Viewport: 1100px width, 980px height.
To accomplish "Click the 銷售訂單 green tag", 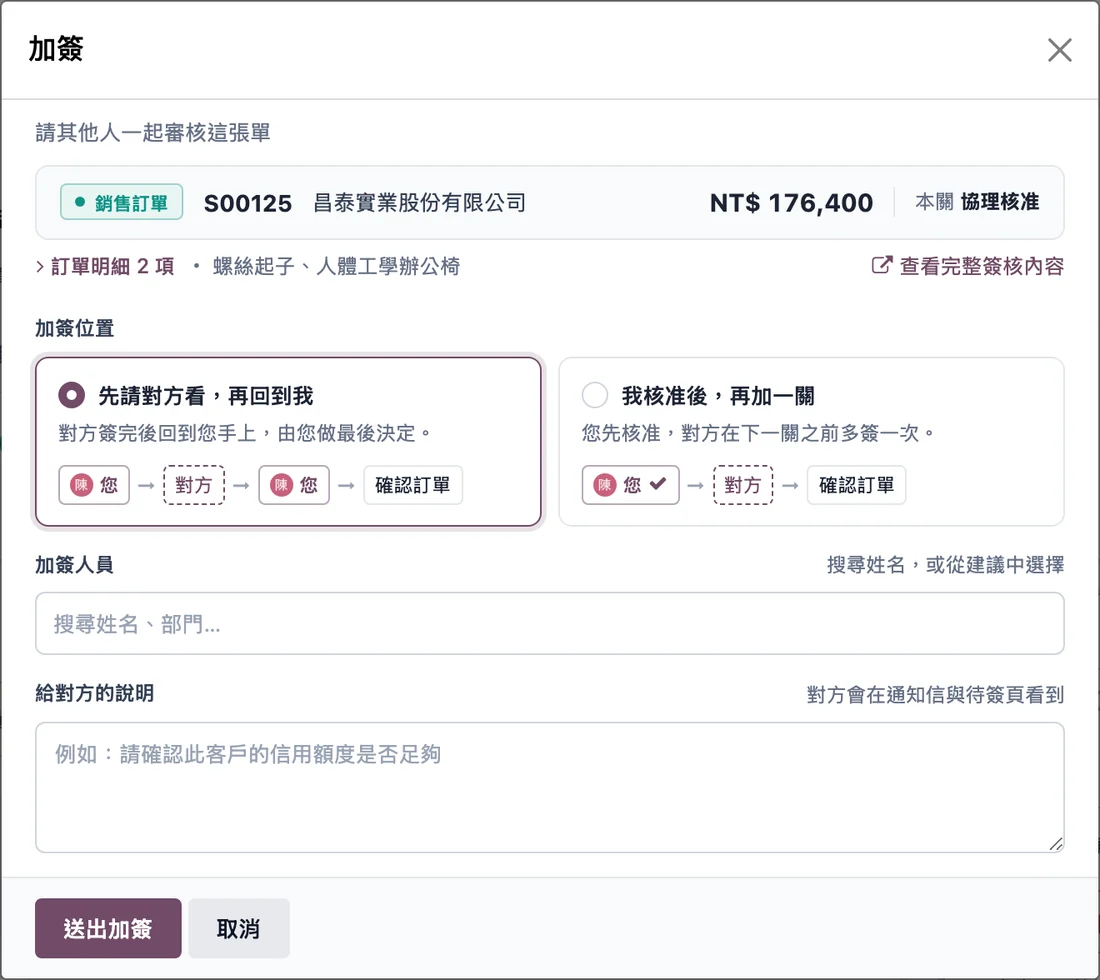I will (121, 202).
